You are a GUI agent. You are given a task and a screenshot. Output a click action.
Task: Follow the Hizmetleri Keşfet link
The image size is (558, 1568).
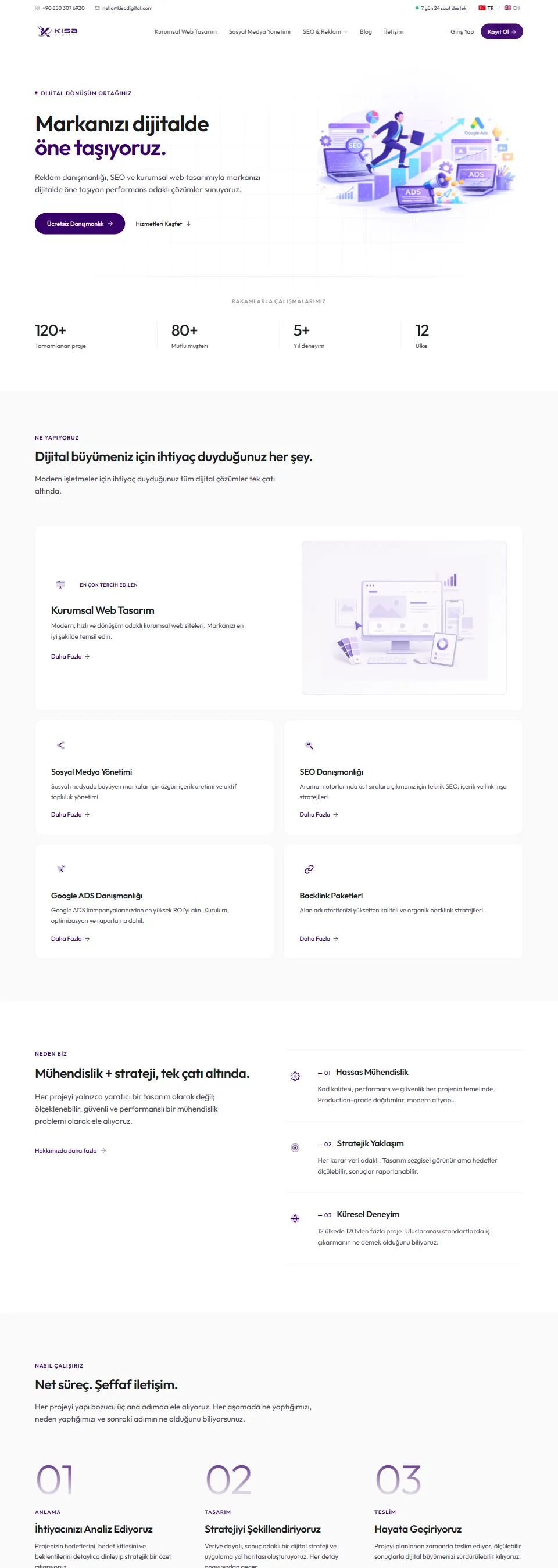(163, 224)
